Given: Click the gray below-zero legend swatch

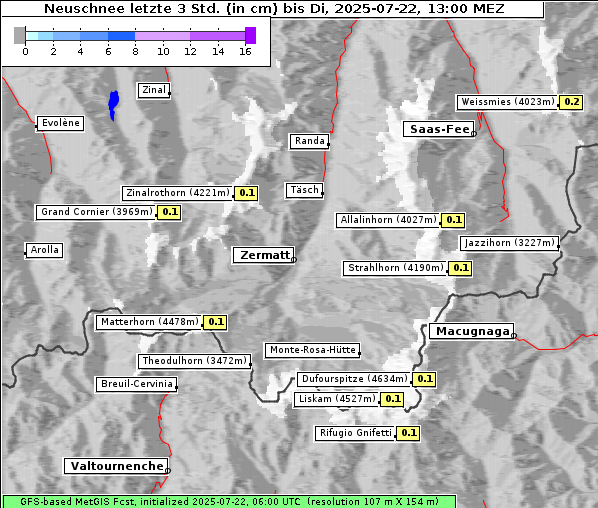Looking at the screenshot, I should tap(19, 35).
